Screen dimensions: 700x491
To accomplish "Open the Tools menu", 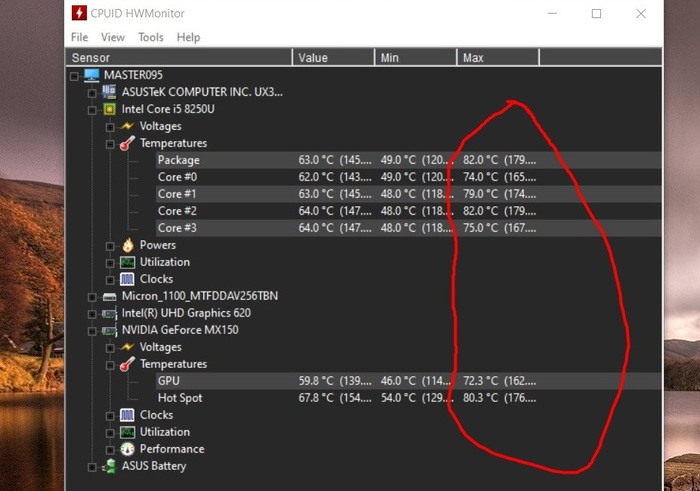I will pyautogui.click(x=150, y=37).
